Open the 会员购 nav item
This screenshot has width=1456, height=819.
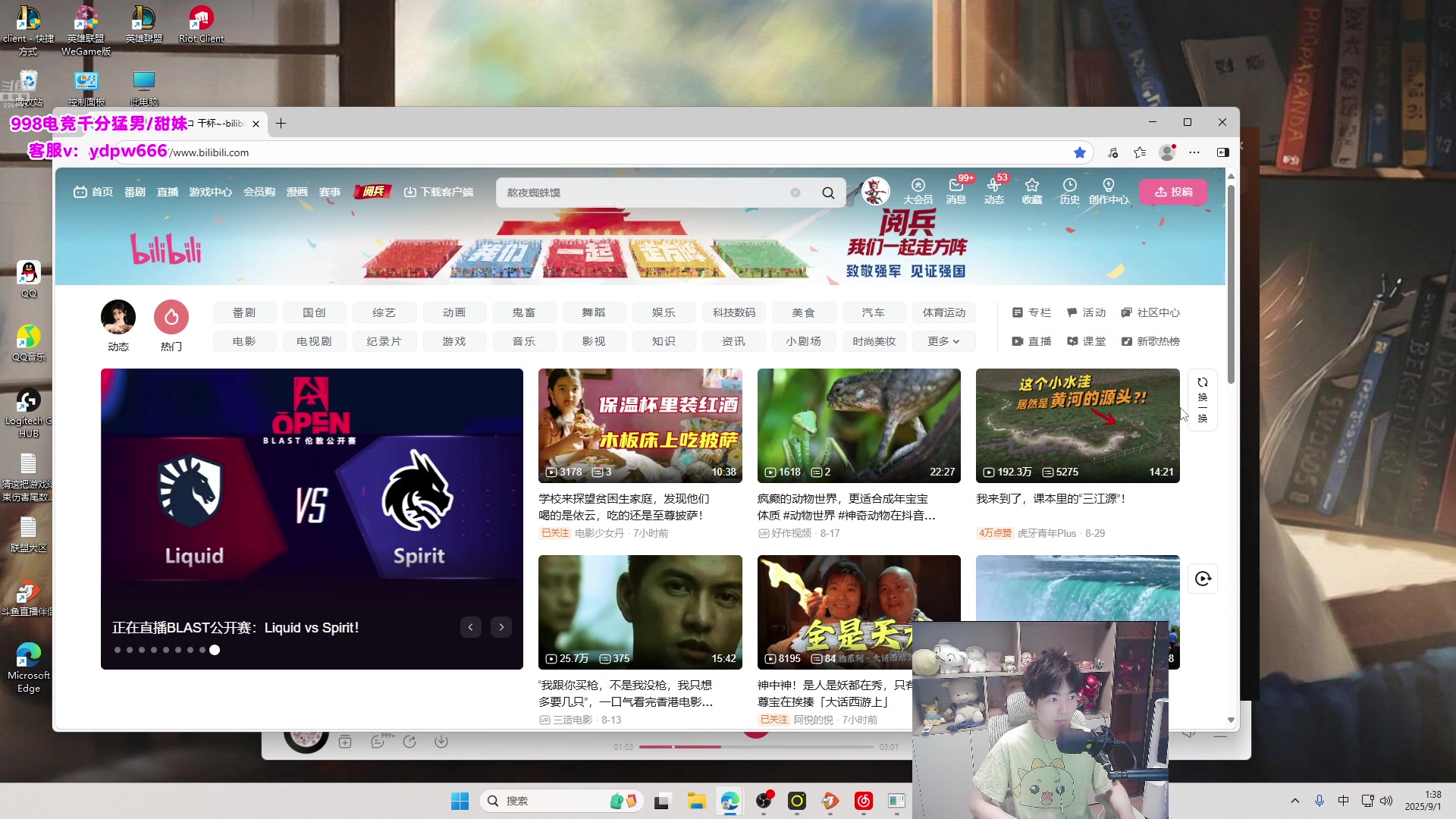[x=259, y=192]
